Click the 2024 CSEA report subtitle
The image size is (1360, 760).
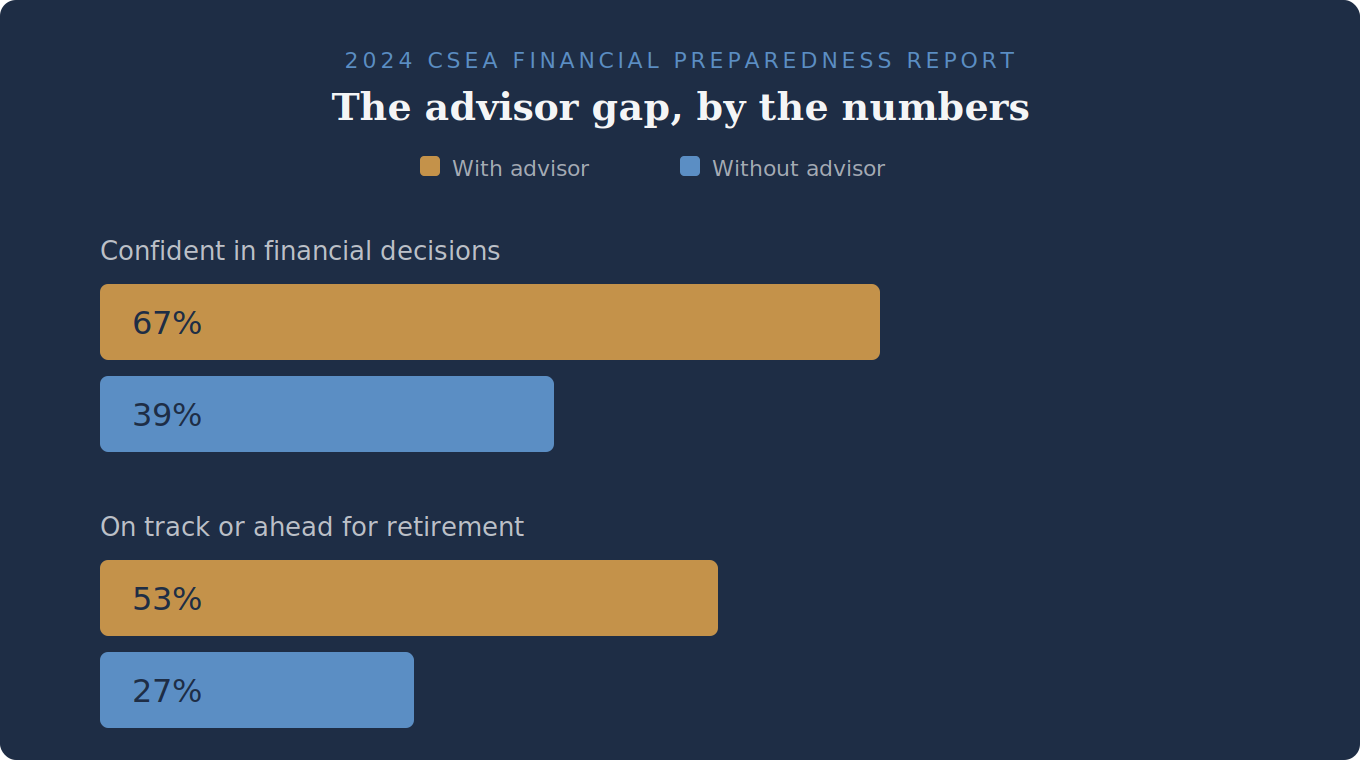[680, 61]
